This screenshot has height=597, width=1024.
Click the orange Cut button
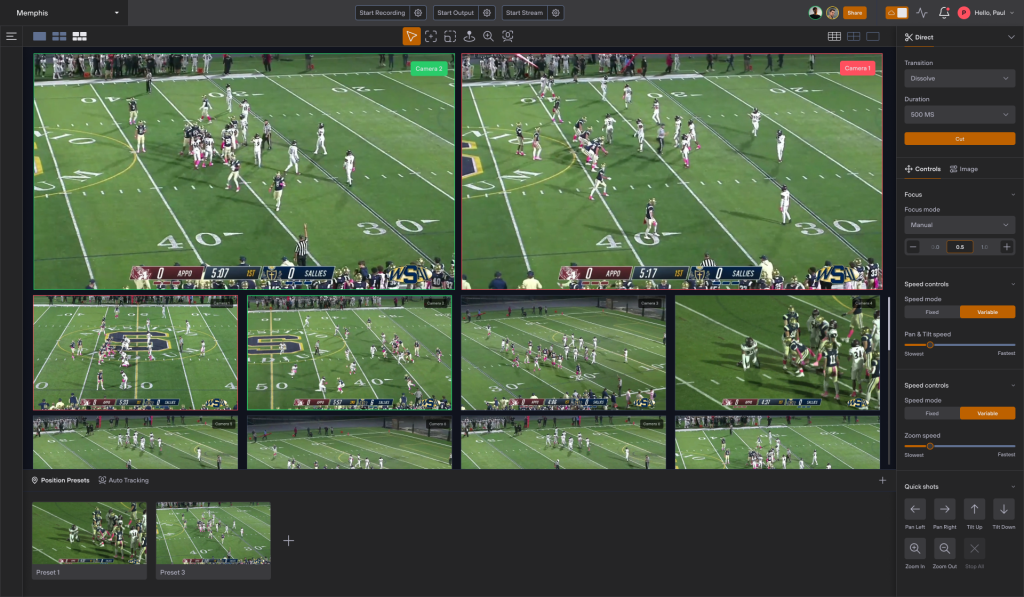(x=959, y=138)
